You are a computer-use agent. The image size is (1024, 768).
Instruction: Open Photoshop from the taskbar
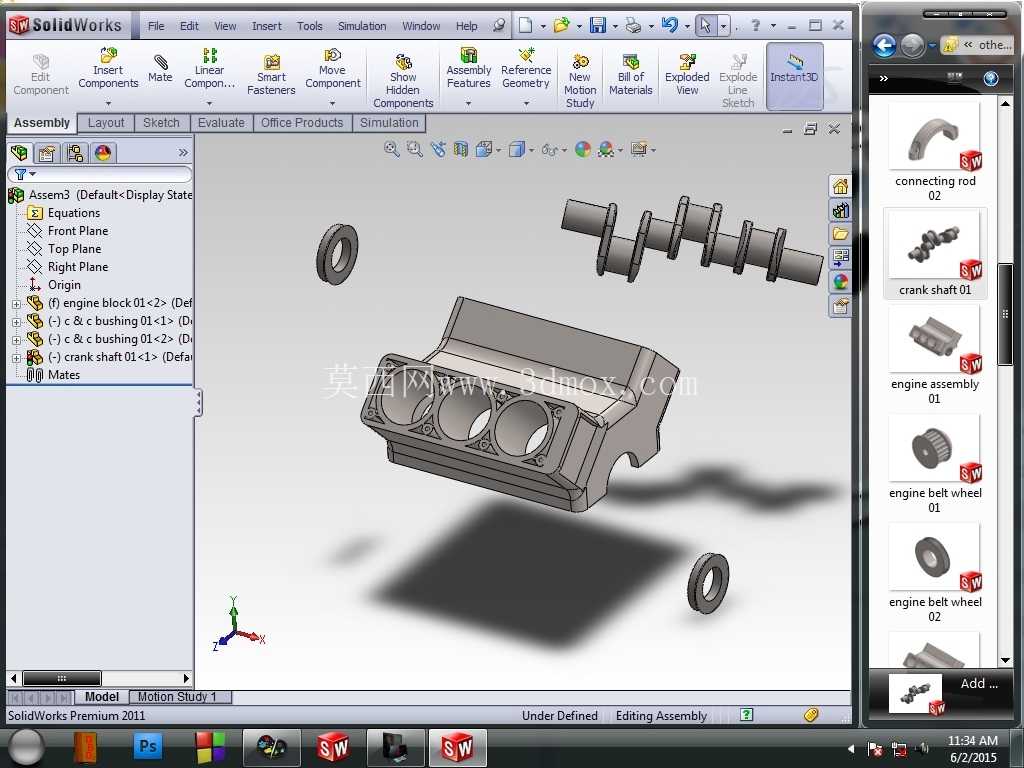148,746
